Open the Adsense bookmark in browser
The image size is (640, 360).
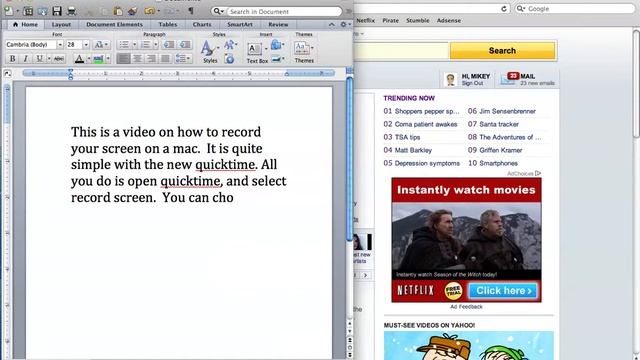[449, 20]
